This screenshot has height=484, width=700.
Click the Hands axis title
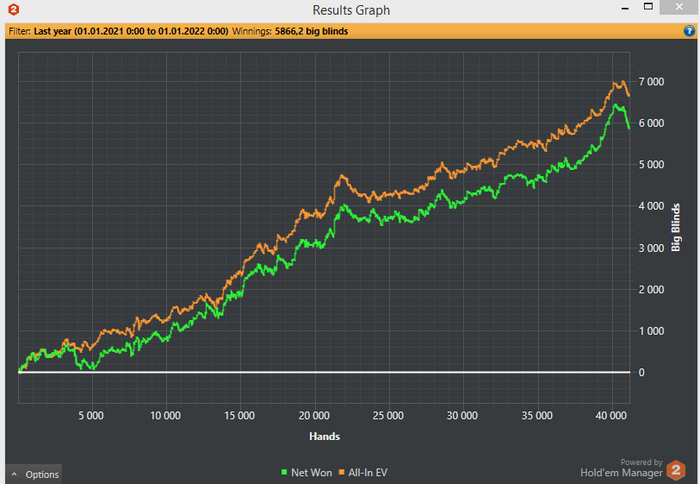325,436
